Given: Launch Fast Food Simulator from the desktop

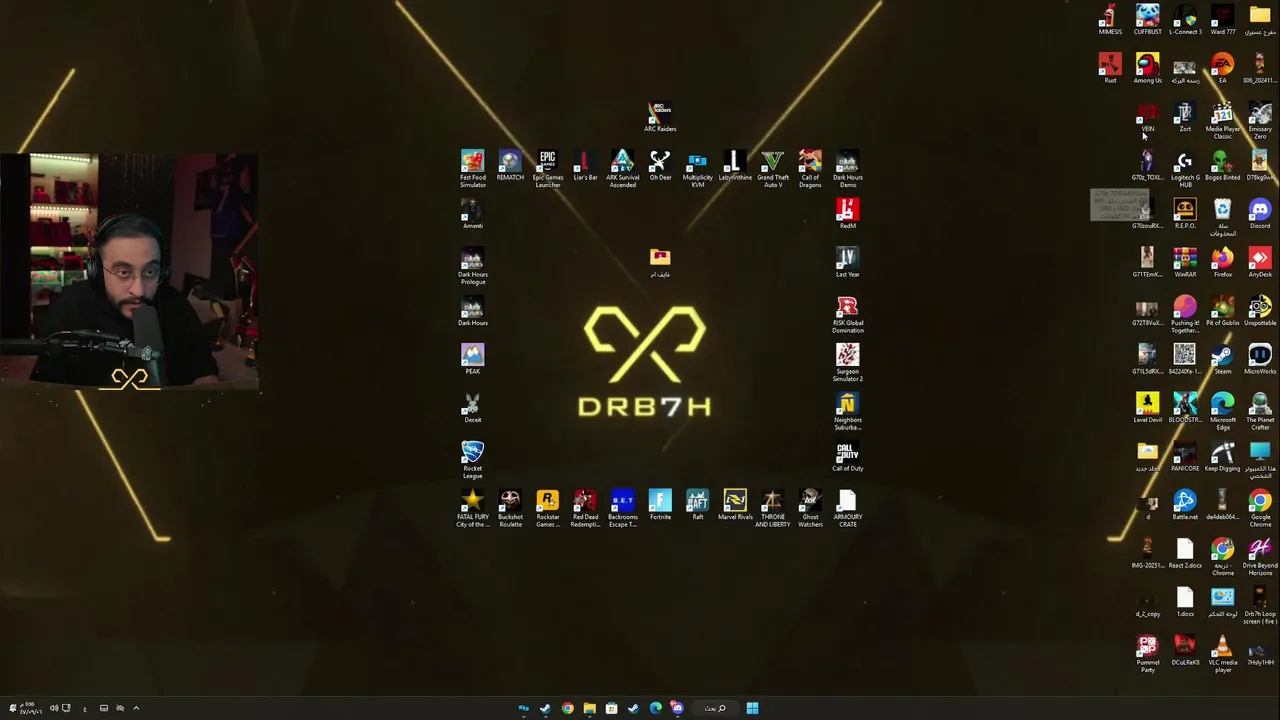Looking at the screenshot, I should [473, 169].
